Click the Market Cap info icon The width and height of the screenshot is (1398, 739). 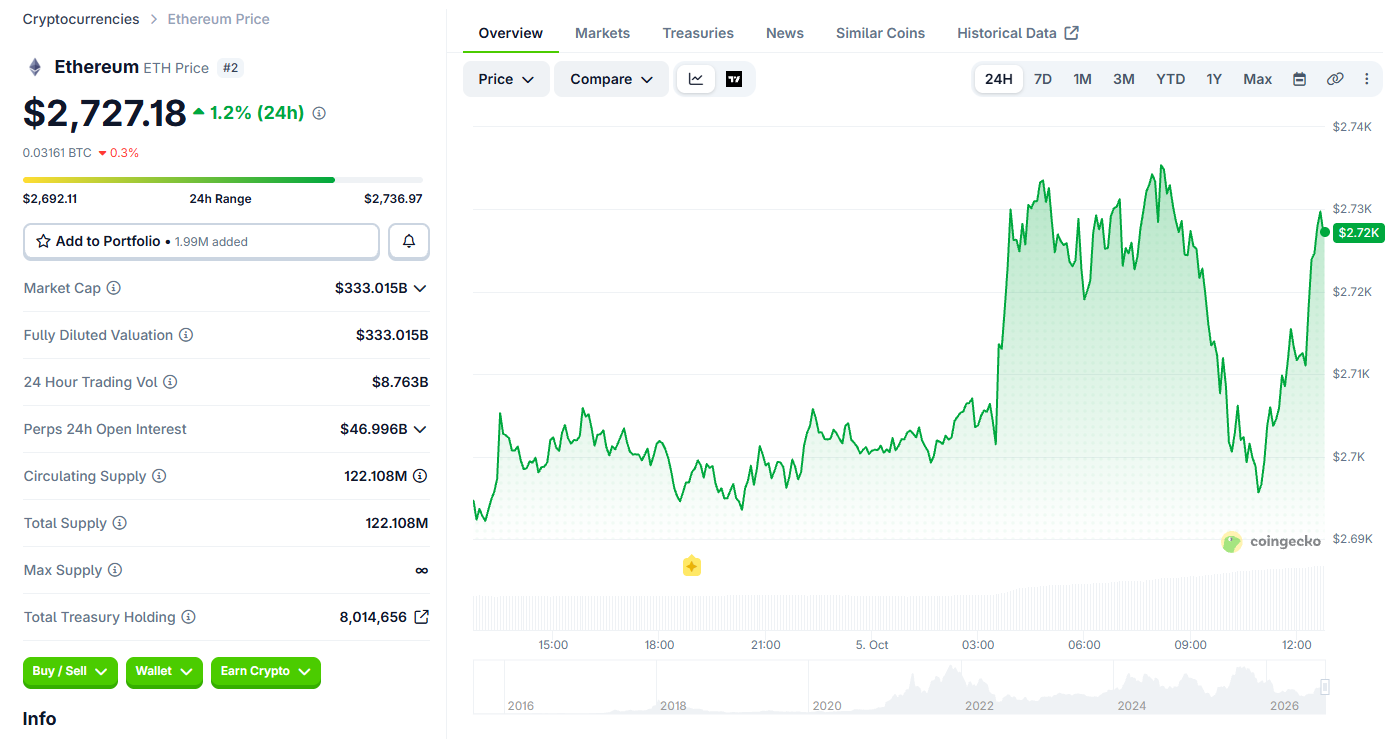[114, 288]
